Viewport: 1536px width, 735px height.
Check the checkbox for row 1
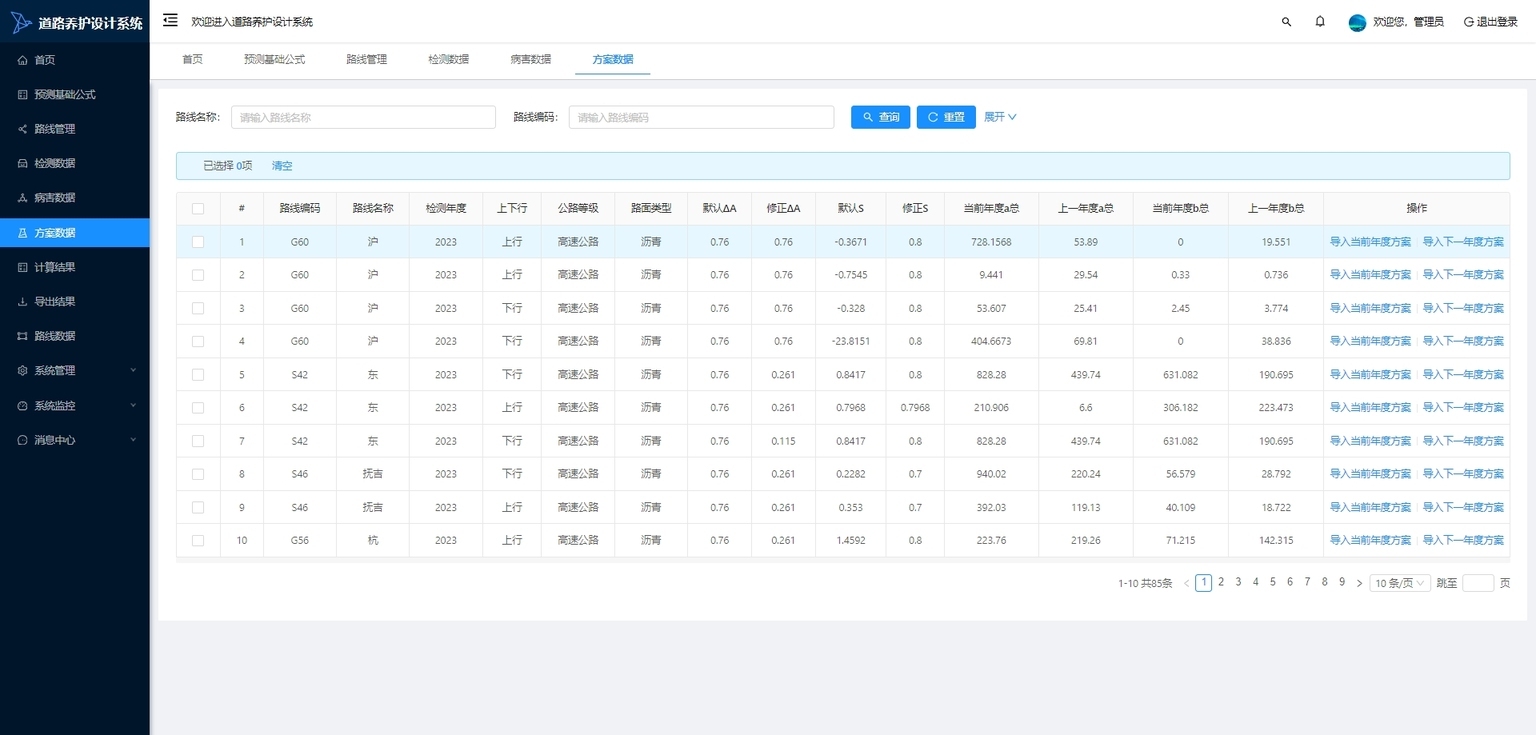(198, 242)
